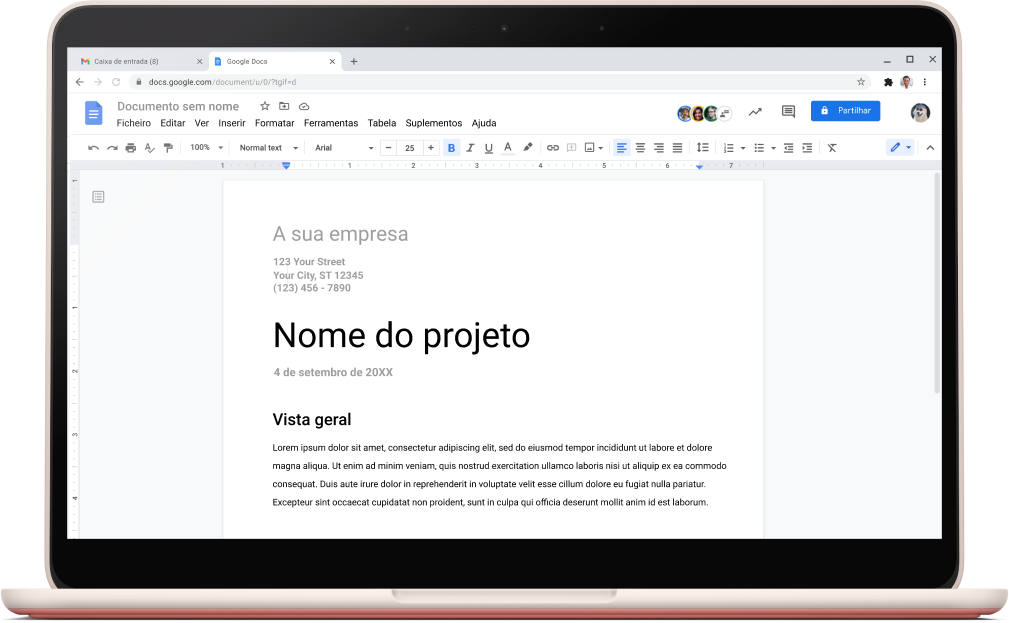Open the comment history icon
The height and width of the screenshot is (623, 1009).
pyautogui.click(x=788, y=112)
